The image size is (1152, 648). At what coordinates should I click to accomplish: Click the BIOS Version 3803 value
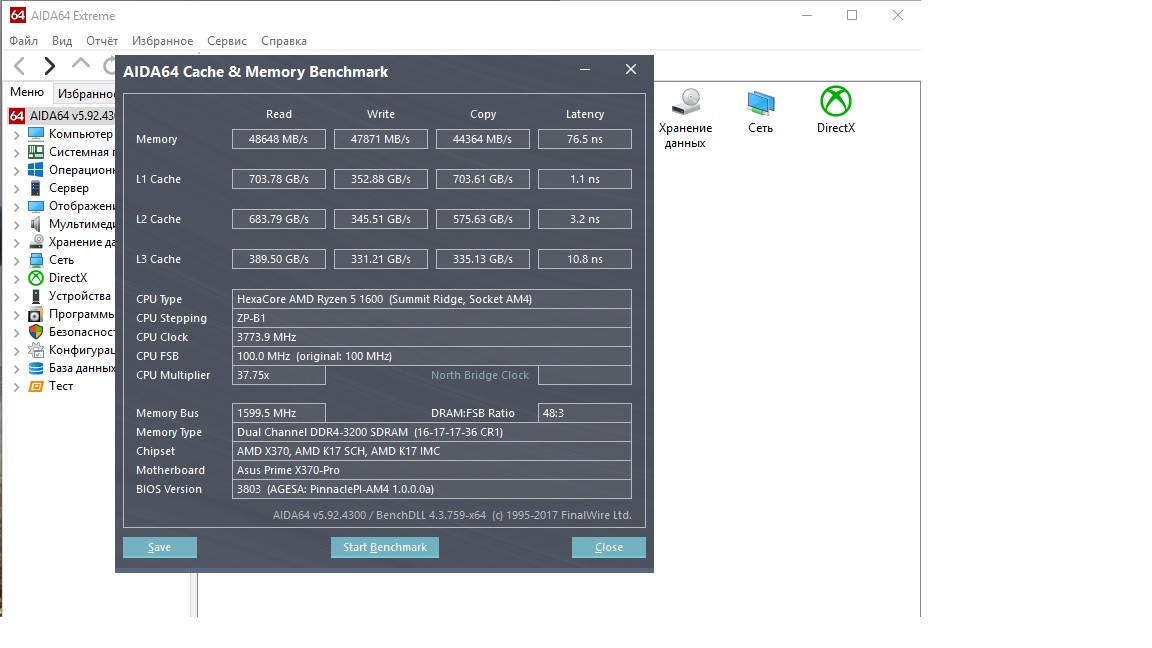[x=432, y=489]
